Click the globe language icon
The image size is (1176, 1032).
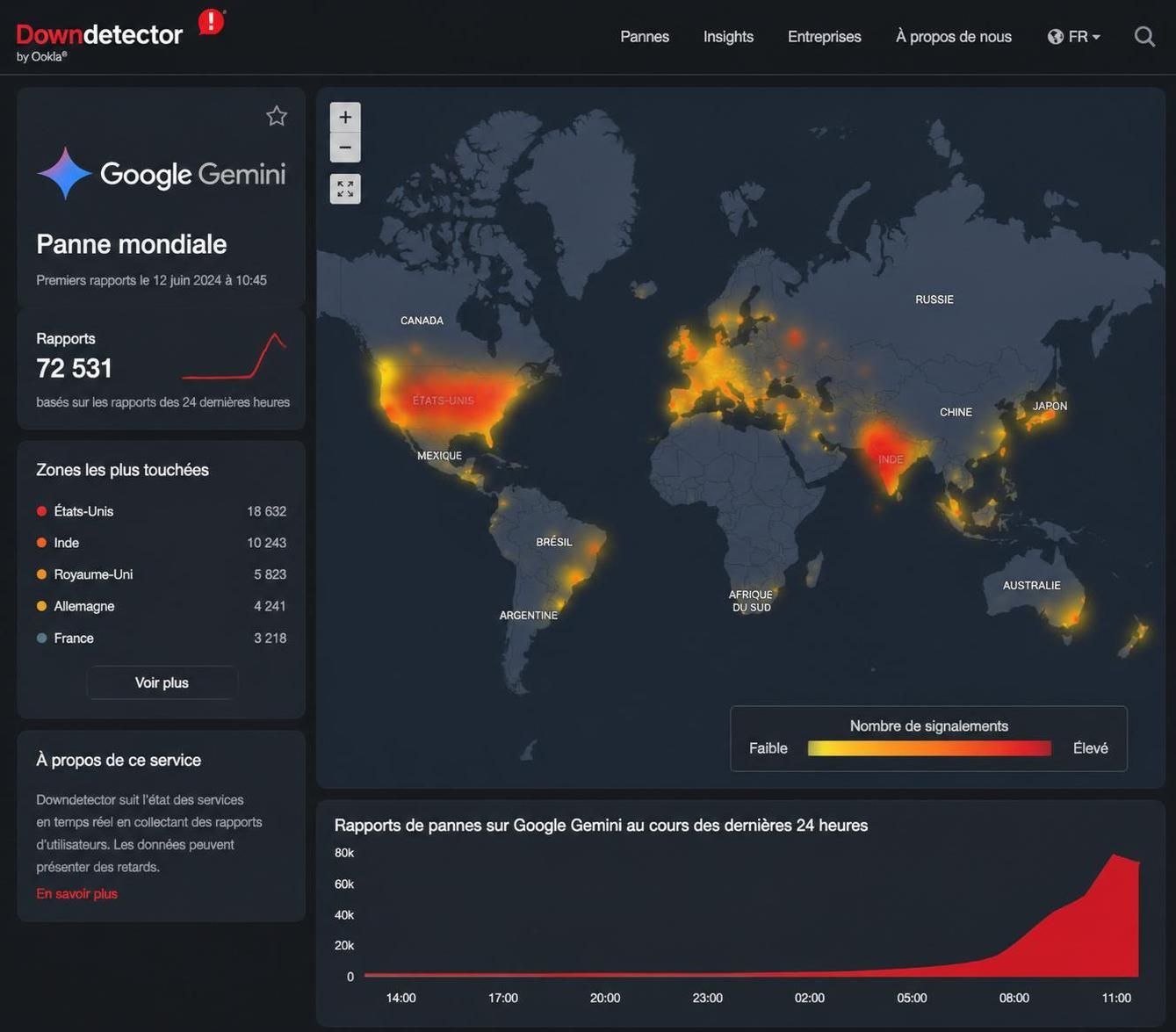point(1055,36)
